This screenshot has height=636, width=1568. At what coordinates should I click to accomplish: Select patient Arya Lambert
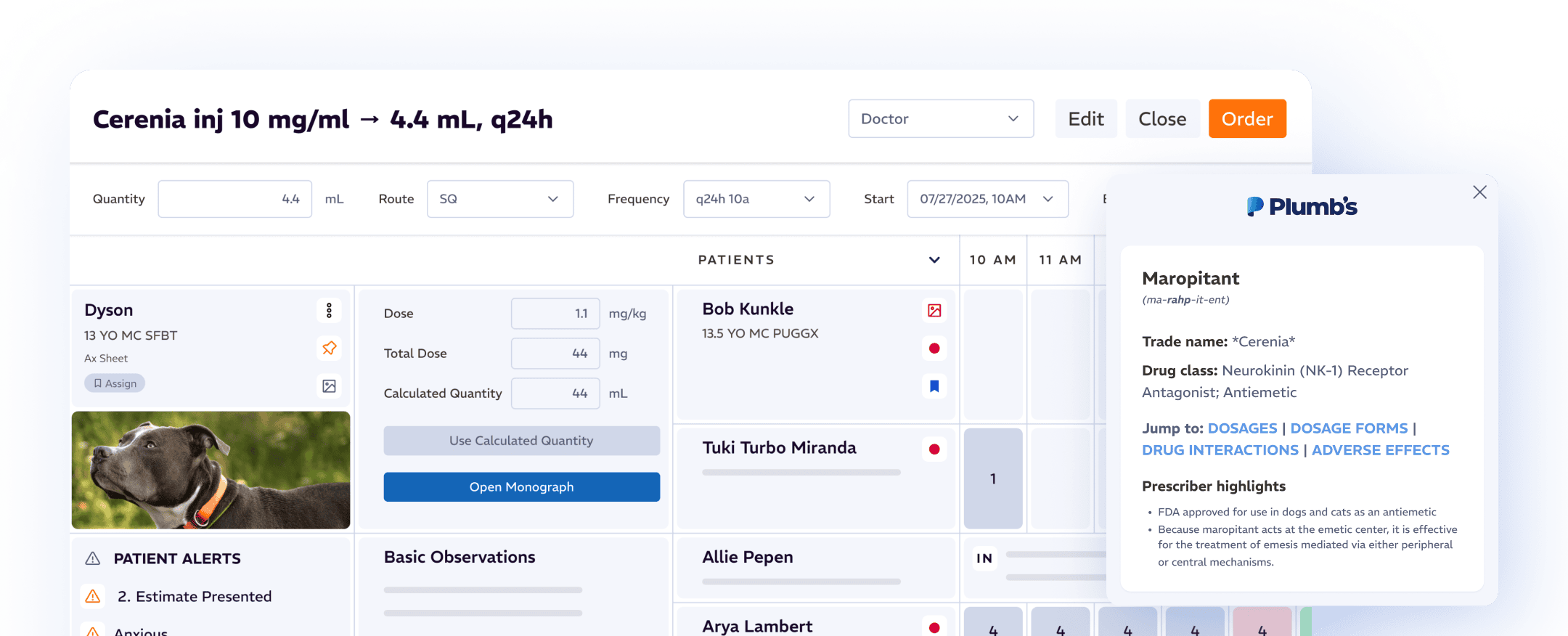tap(757, 626)
